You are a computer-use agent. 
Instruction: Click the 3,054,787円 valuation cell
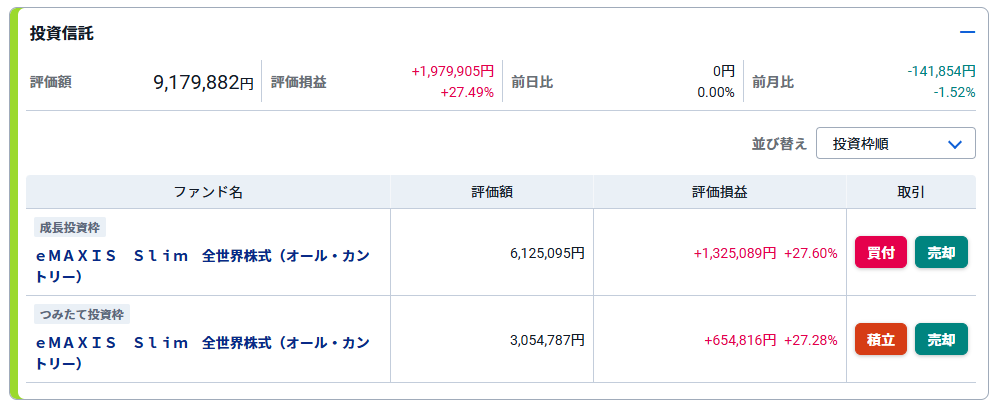[x=546, y=340]
